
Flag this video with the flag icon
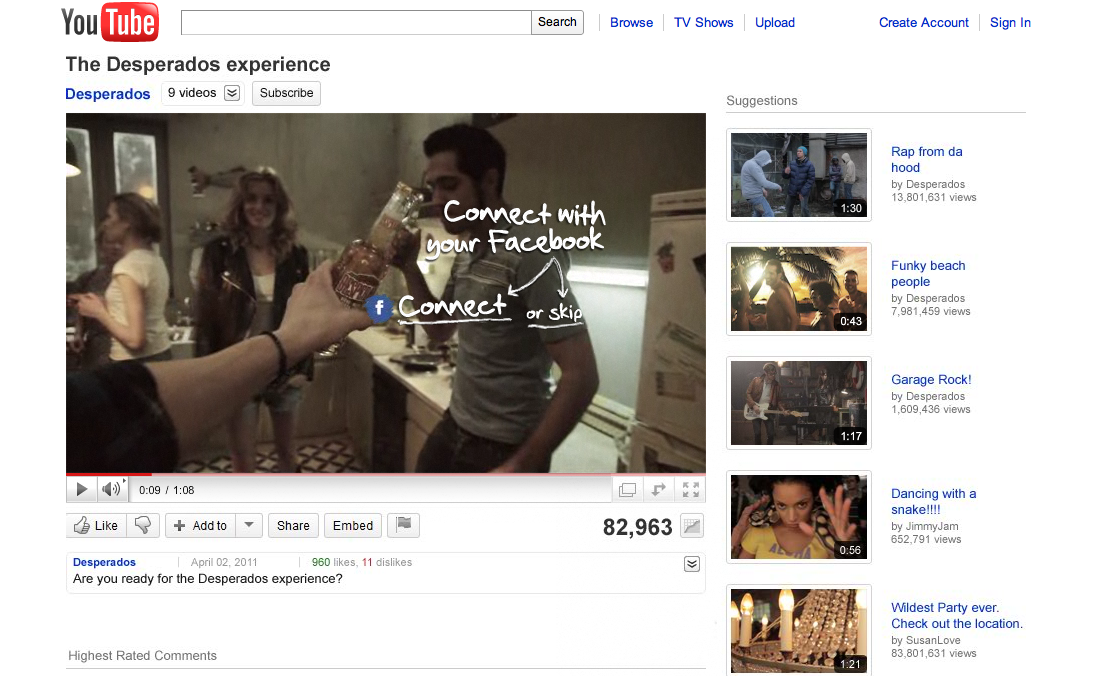(404, 525)
